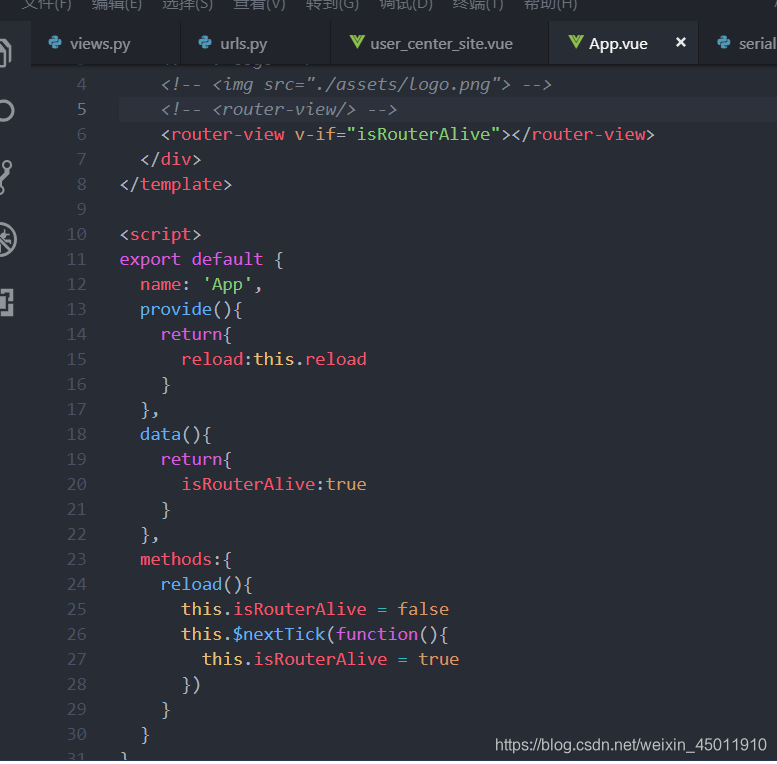Open the Search icon in activity bar

pos(6,110)
